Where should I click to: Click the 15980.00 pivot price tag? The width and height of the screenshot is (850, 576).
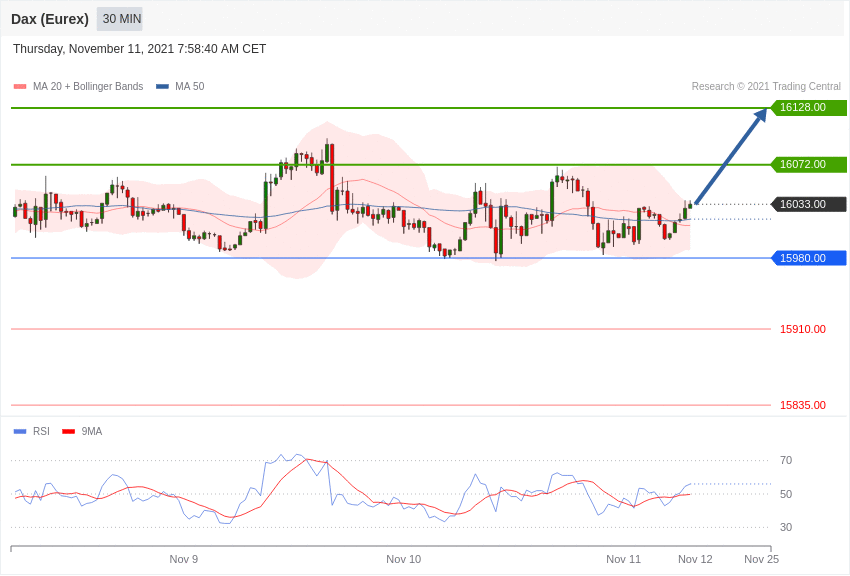[808, 258]
